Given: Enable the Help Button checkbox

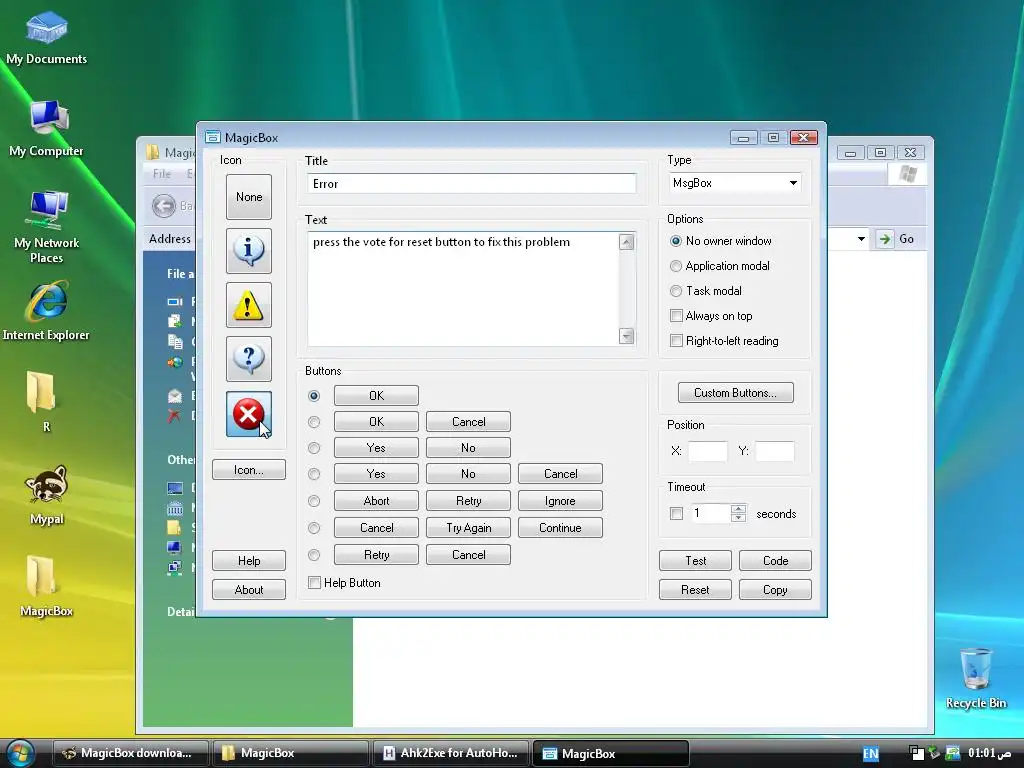Looking at the screenshot, I should [314, 583].
